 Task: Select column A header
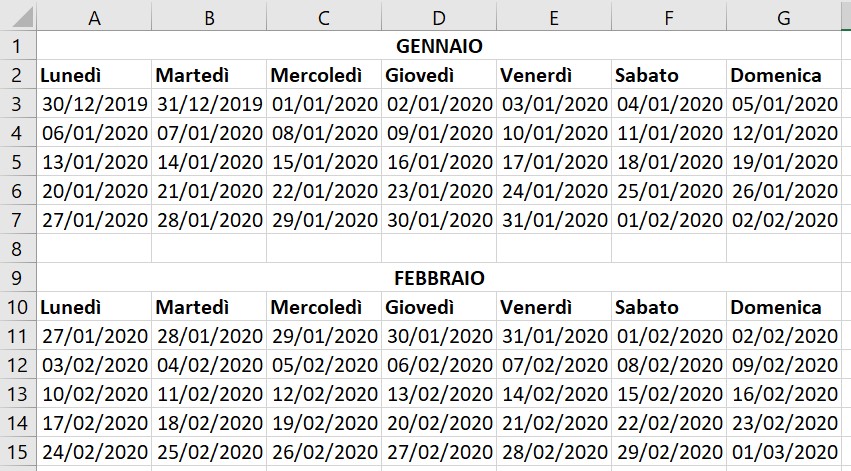(94, 17)
